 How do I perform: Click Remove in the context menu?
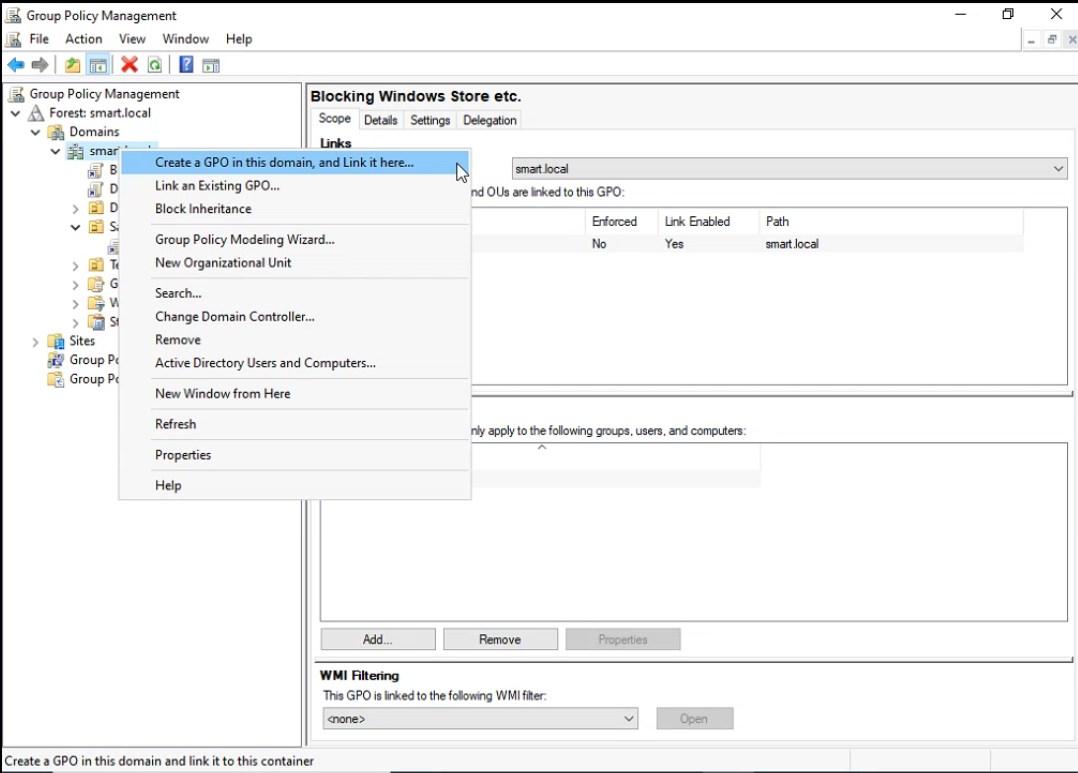pyautogui.click(x=295, y=340)
